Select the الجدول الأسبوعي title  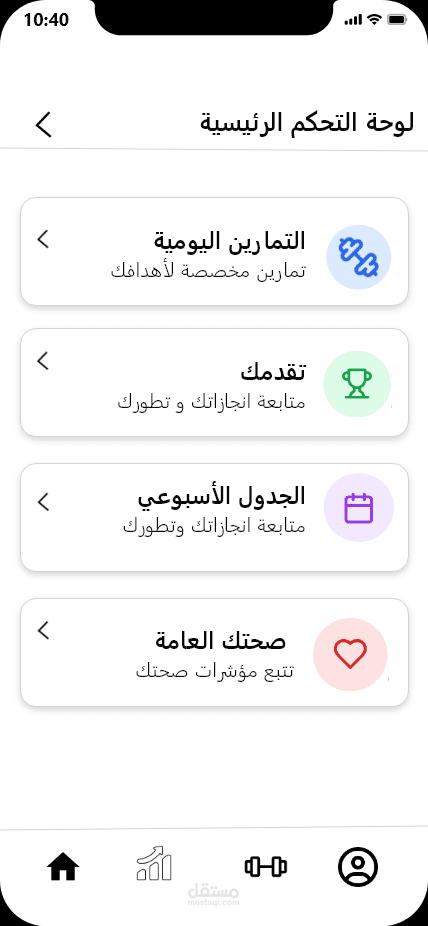coord(222,496)
